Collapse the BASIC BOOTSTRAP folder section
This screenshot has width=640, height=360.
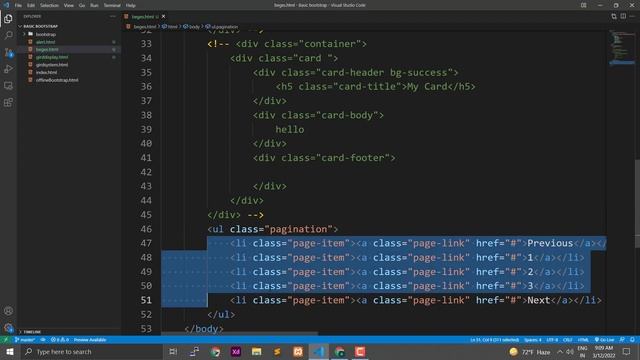pos(40,26)
